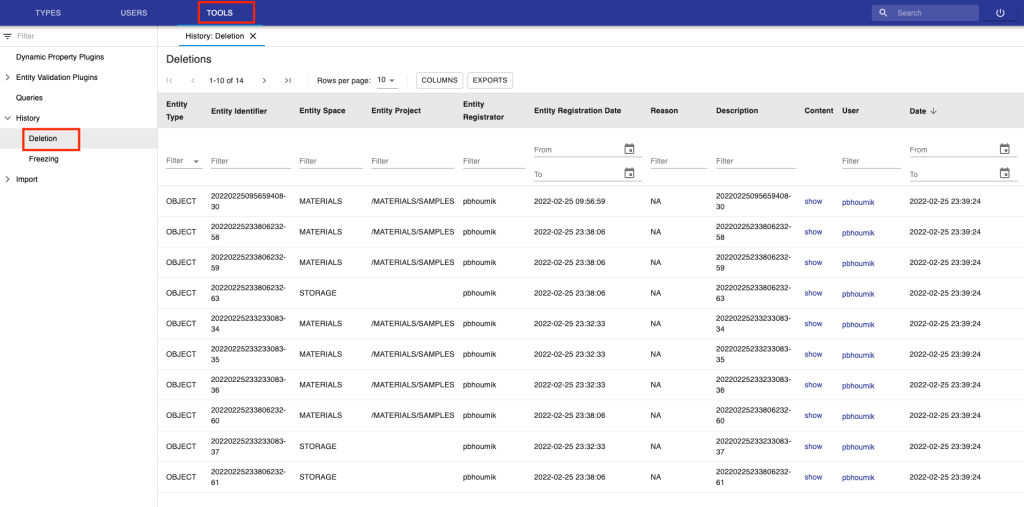This screenshot has height=507, width=1024.
Task: Click the COLUMNS button
Action: coord(440,80)
